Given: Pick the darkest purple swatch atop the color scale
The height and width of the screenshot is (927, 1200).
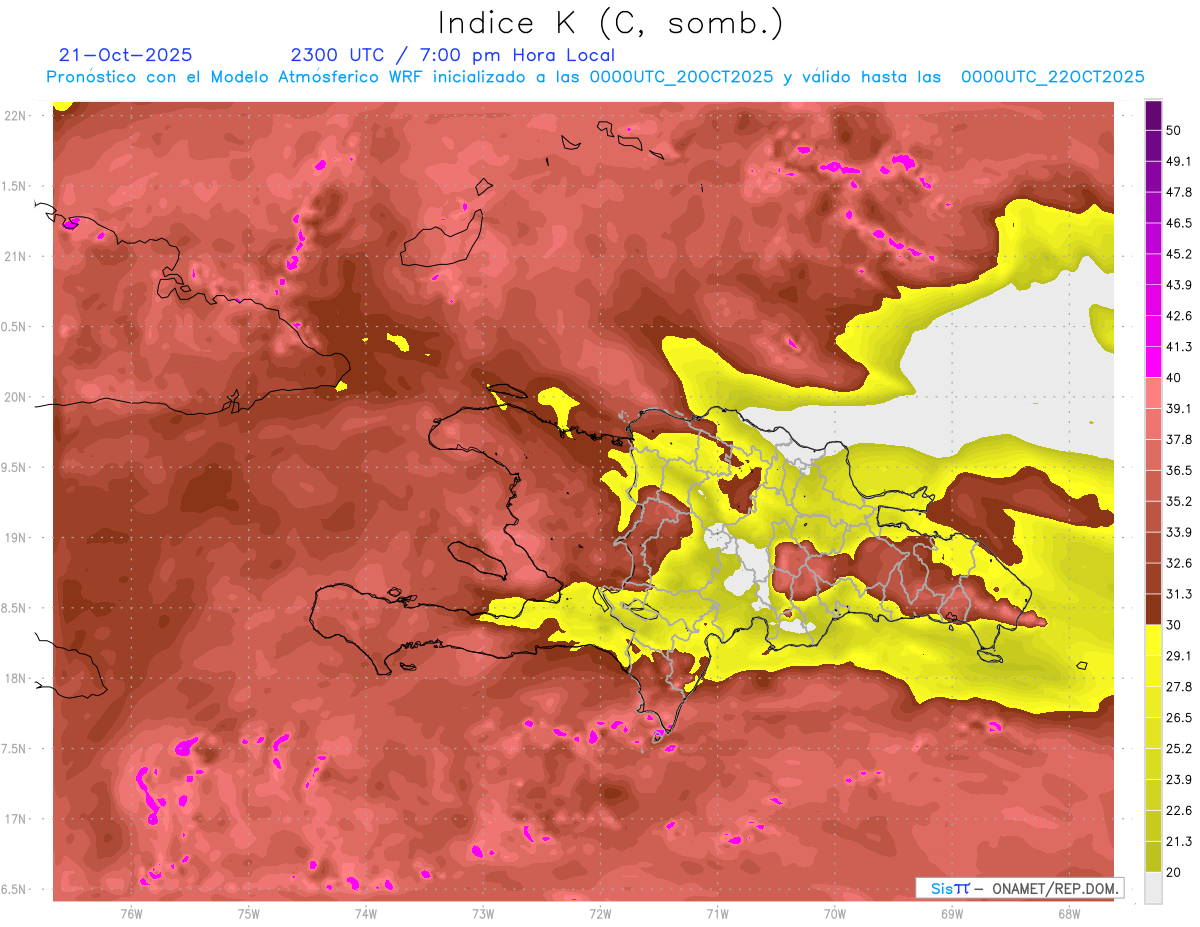Looking at the screenshot, I should (1153, 115).
